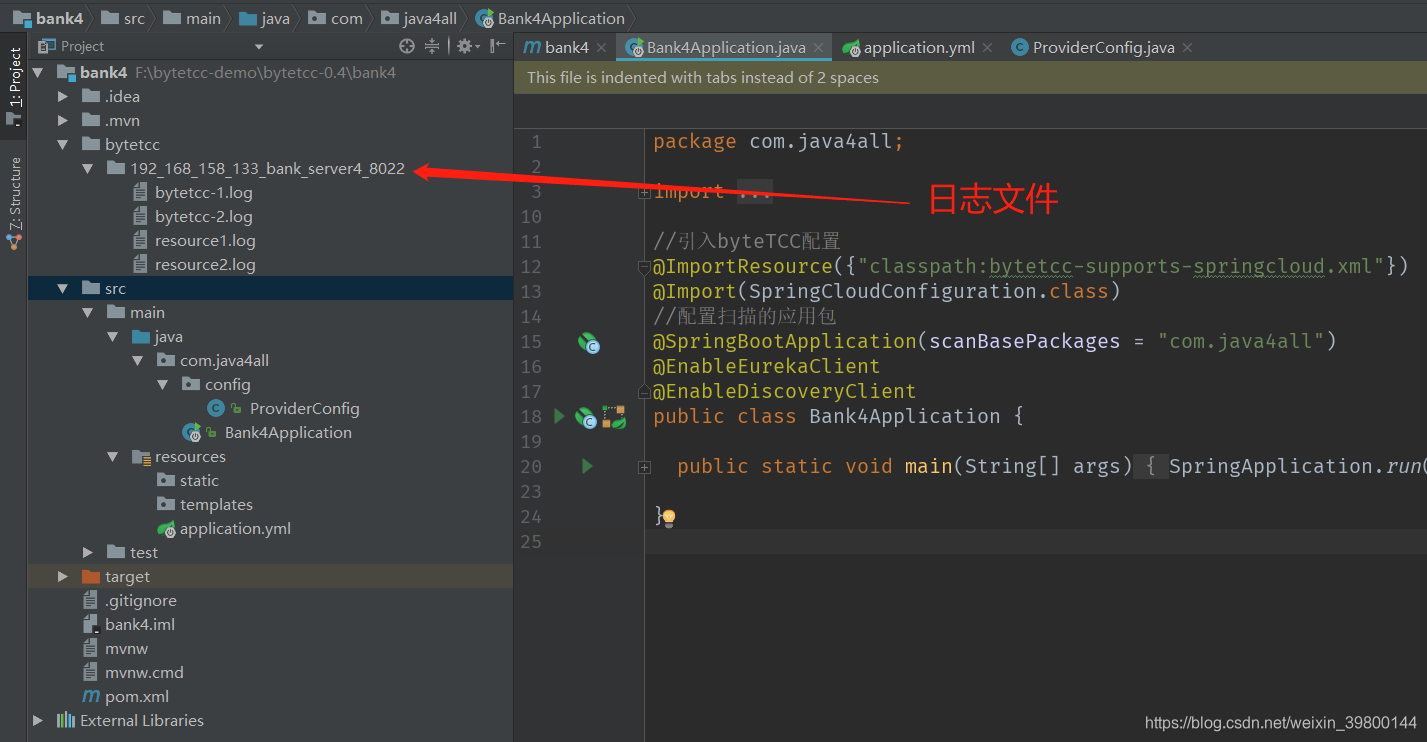
Task: Click the Spring bean gutter icon on line 18
Action: 586,418
